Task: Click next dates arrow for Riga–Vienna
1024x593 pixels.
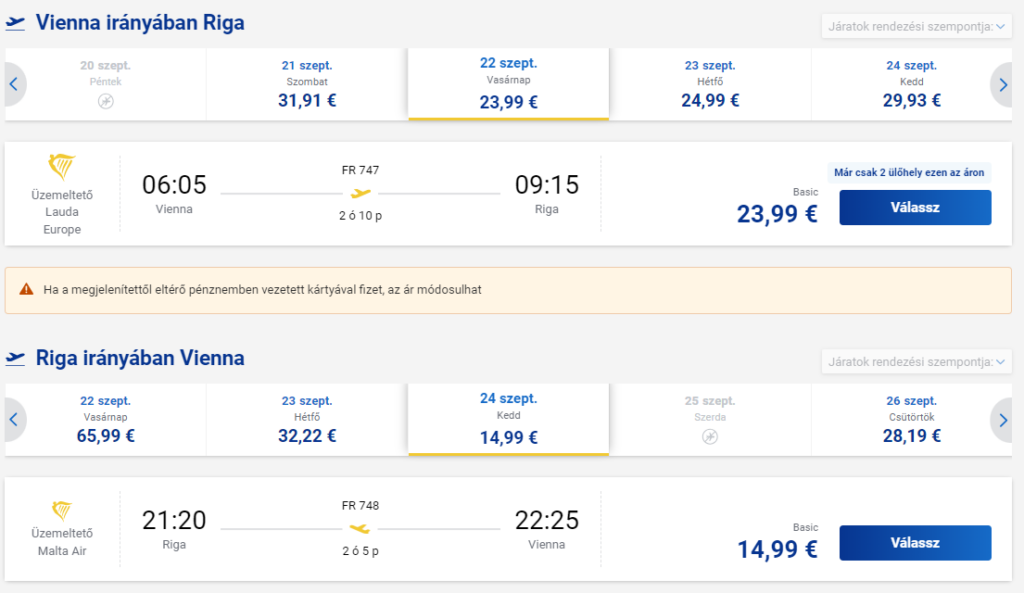Action: 1003,419
